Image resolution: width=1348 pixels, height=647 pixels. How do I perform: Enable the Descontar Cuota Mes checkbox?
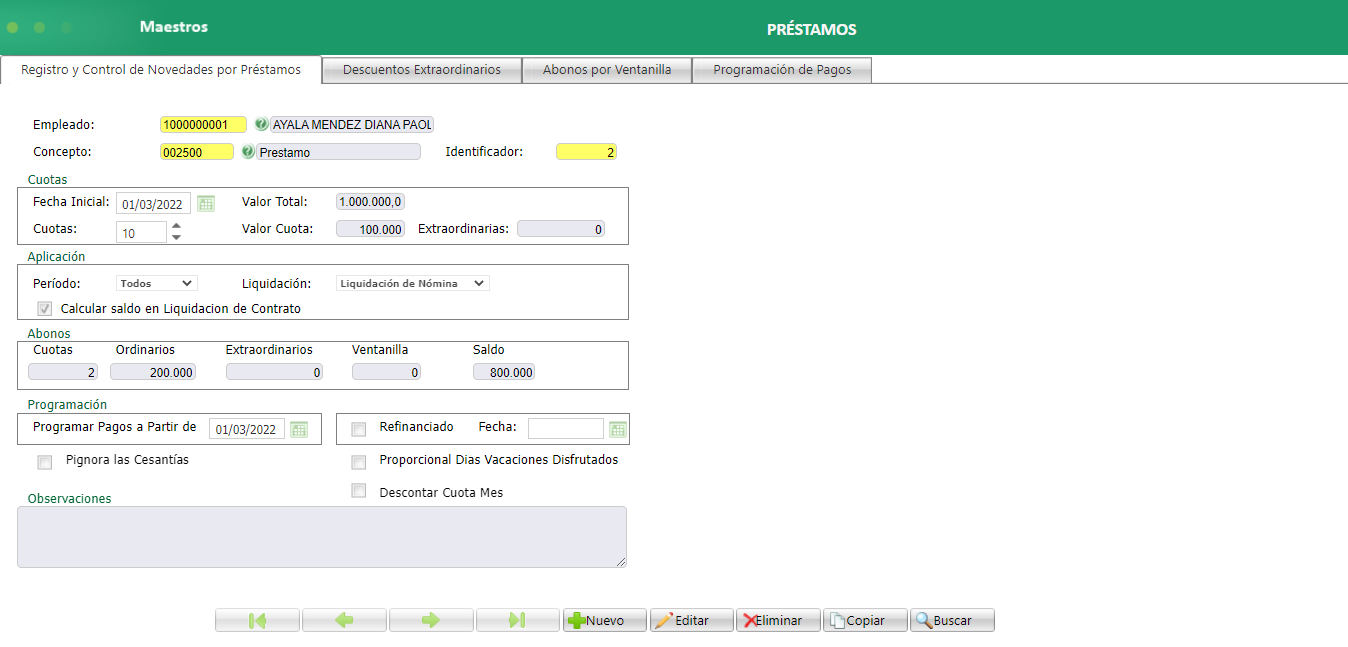[x=359, y=491]
